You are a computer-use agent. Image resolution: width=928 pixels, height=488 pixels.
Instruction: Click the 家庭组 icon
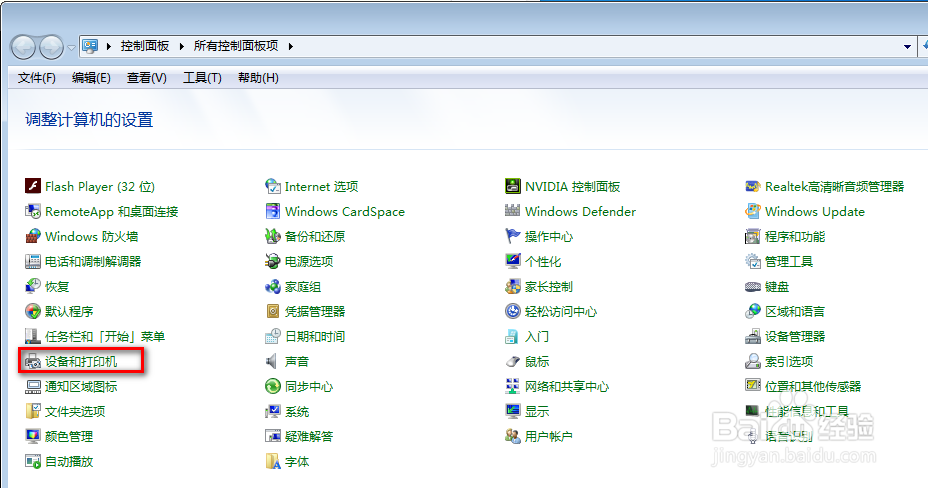tap(272, 286)
